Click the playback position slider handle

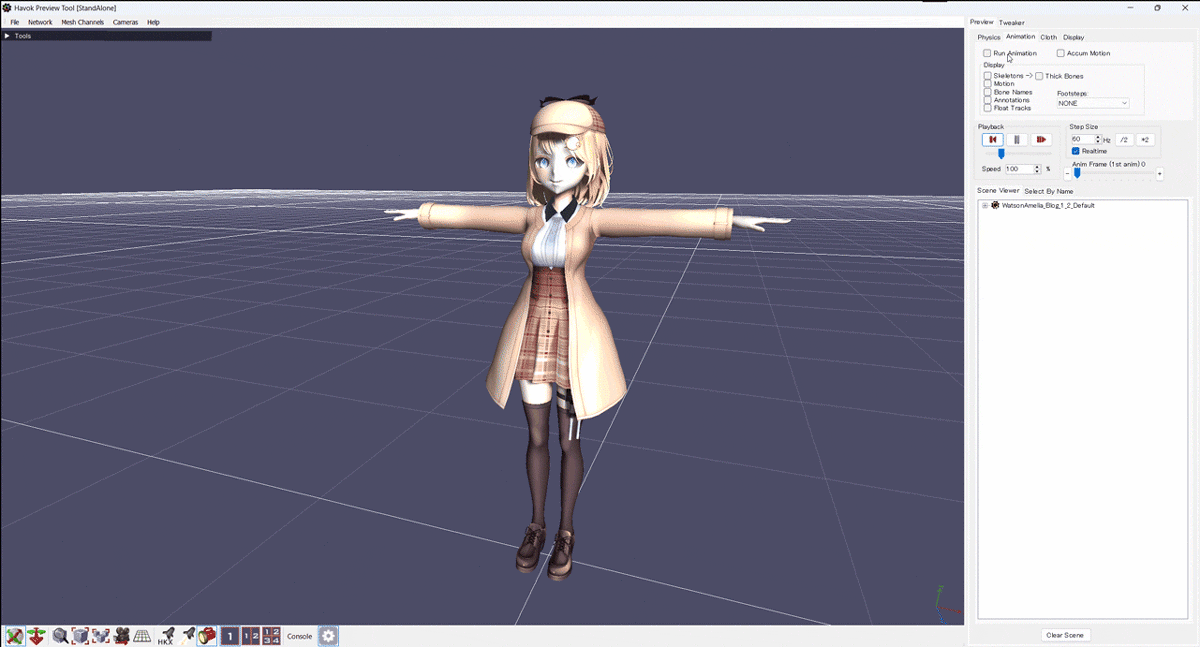(x=1001, y=154)
